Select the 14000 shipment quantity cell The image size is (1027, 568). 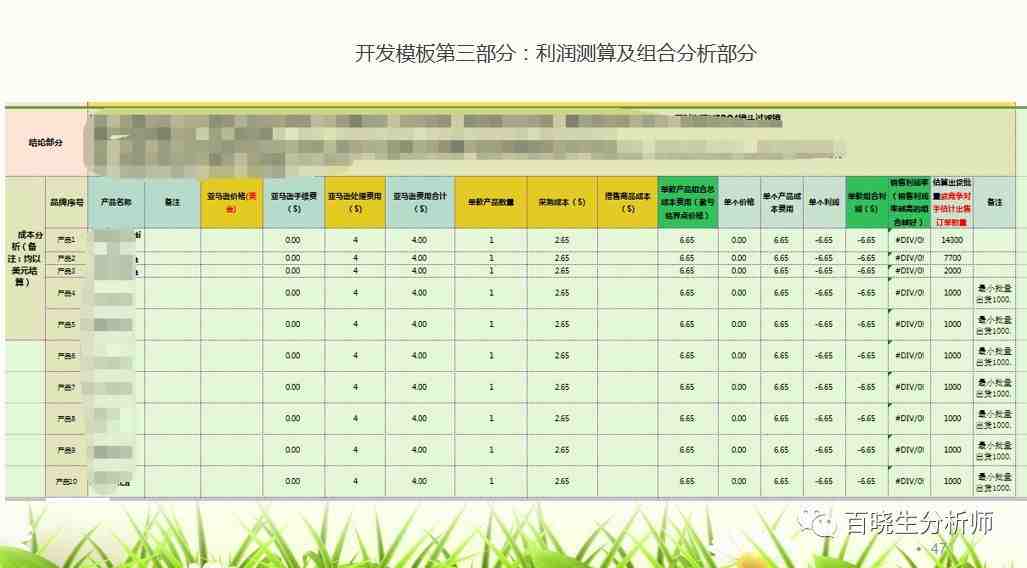click(952, 240)
